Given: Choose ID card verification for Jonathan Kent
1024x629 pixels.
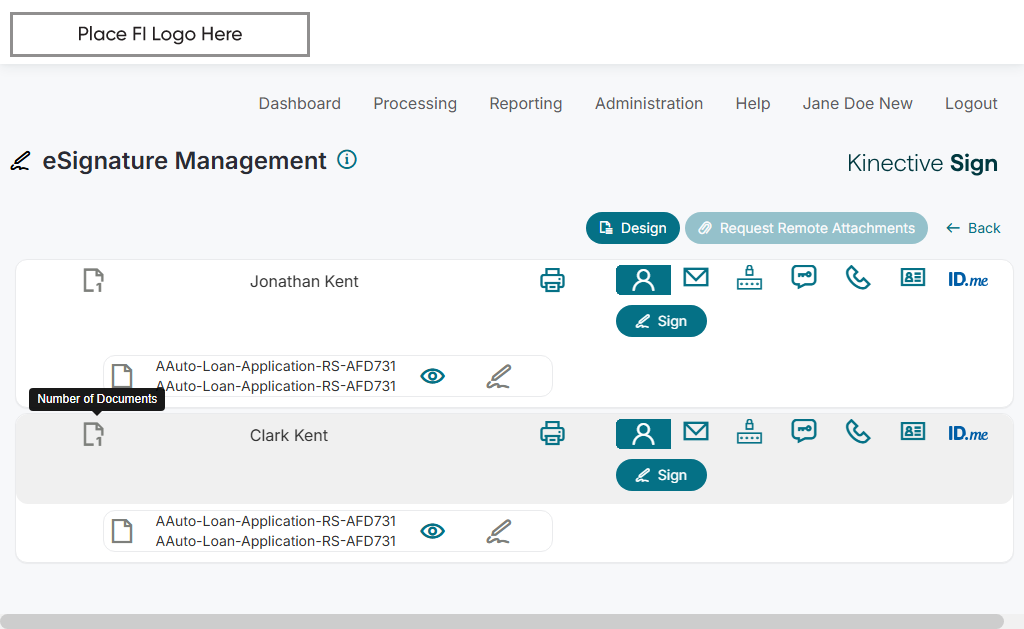Looking at the screenshot, I should (x=912, y=278).
